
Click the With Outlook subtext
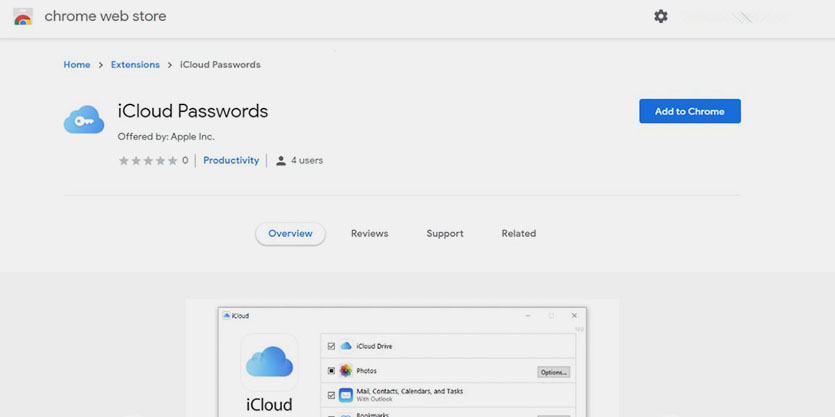[374, 399]
